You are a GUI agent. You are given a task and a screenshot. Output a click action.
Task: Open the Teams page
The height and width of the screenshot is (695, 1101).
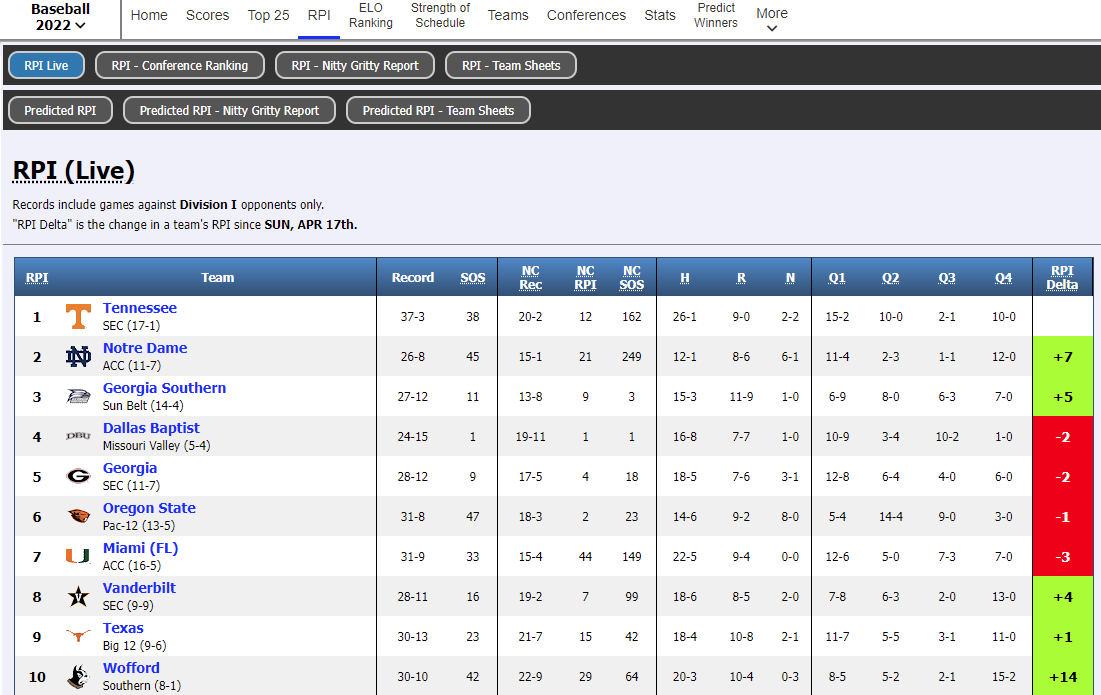click(x=508, y=15)
